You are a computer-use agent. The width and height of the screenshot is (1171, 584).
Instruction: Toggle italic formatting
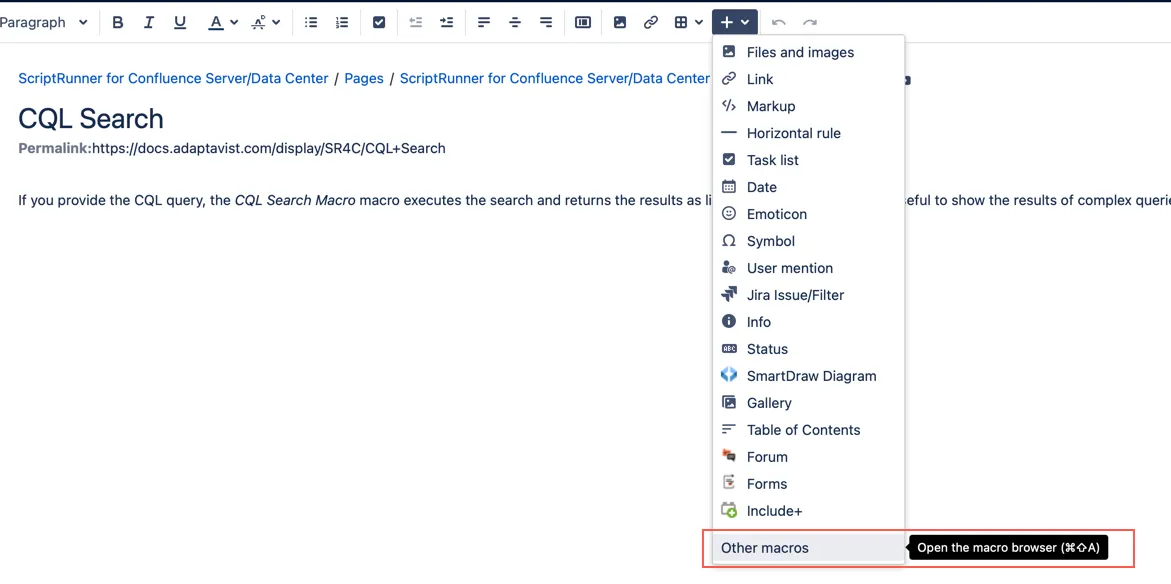[149, 22]
